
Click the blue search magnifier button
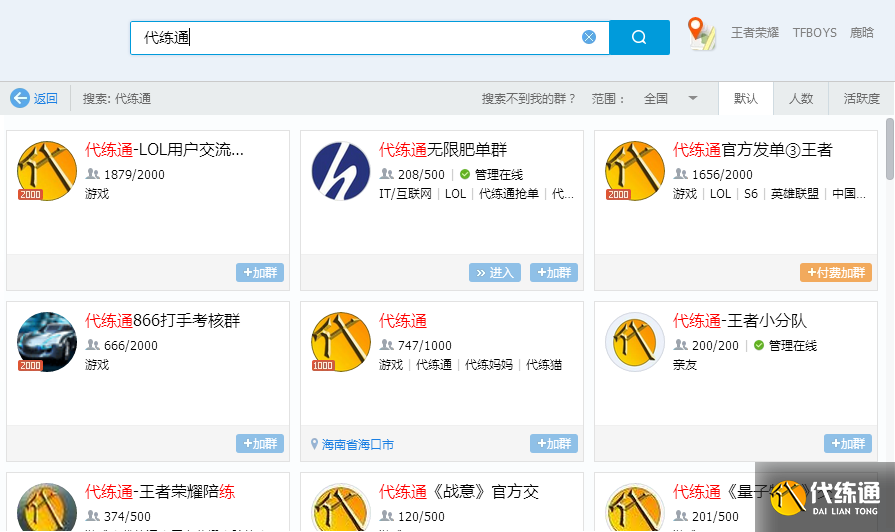[639, 38]
